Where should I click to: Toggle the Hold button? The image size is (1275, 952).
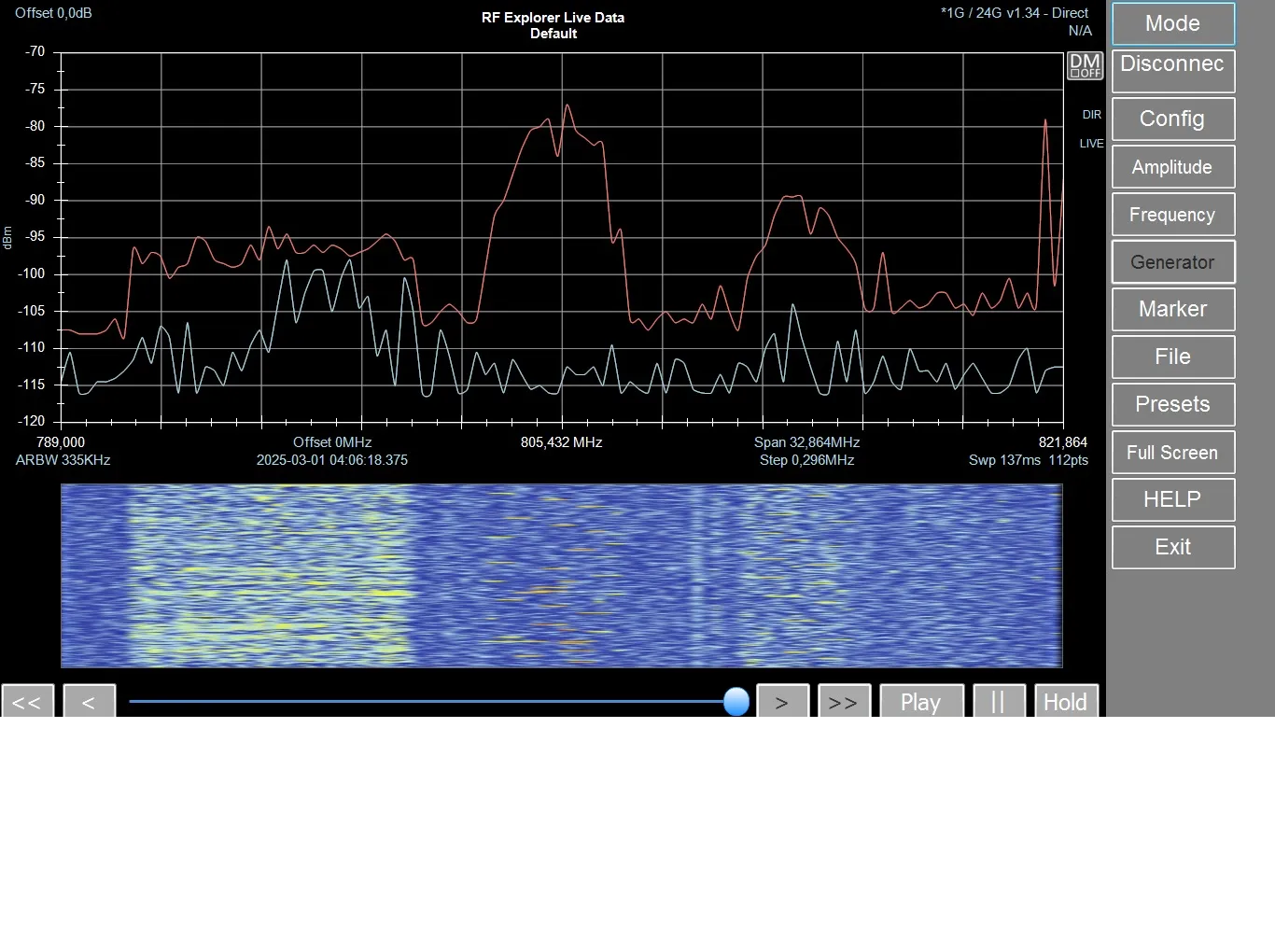click(1066, 701)
